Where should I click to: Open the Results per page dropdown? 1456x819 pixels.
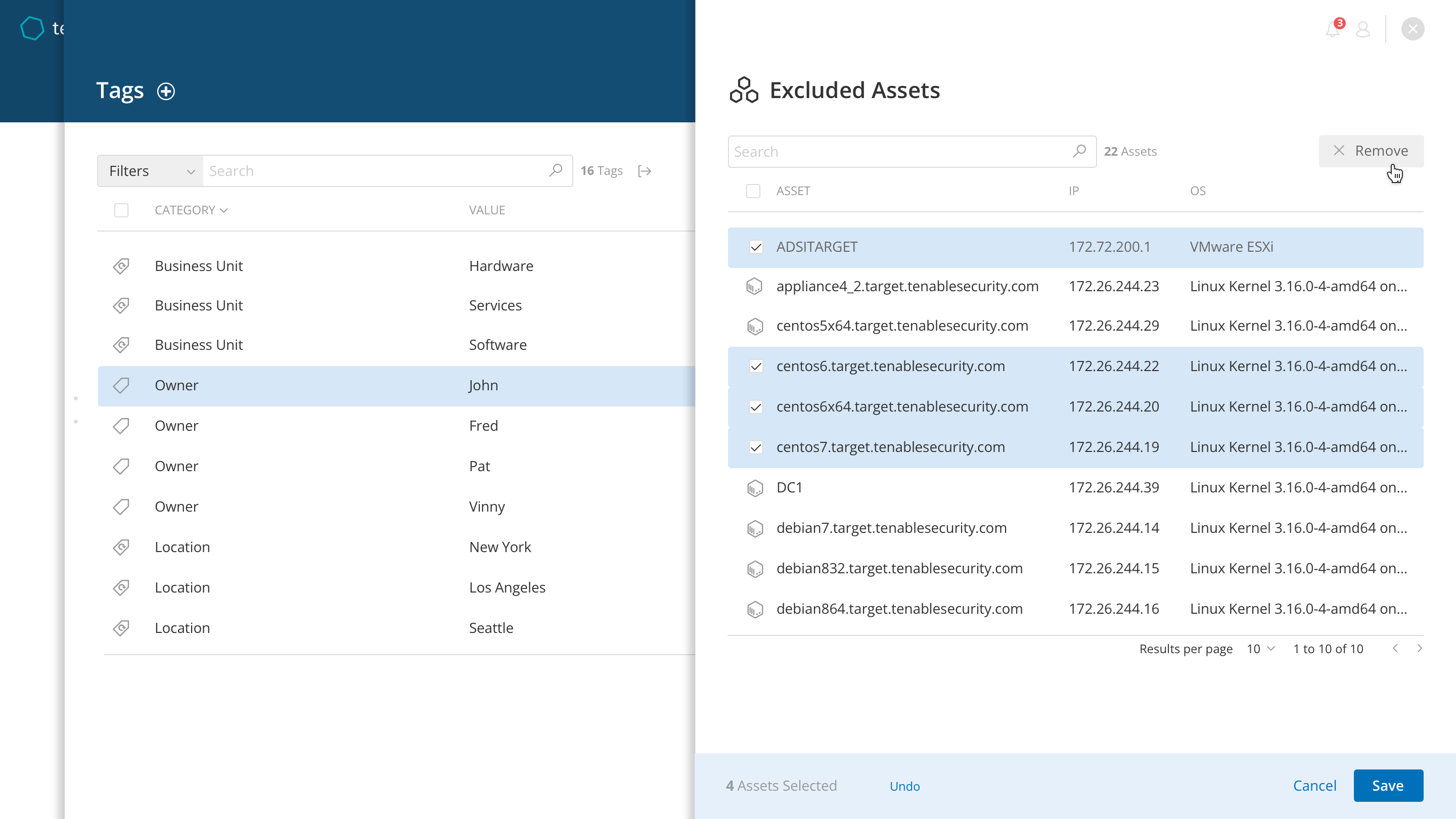[x=1260, y=649]
